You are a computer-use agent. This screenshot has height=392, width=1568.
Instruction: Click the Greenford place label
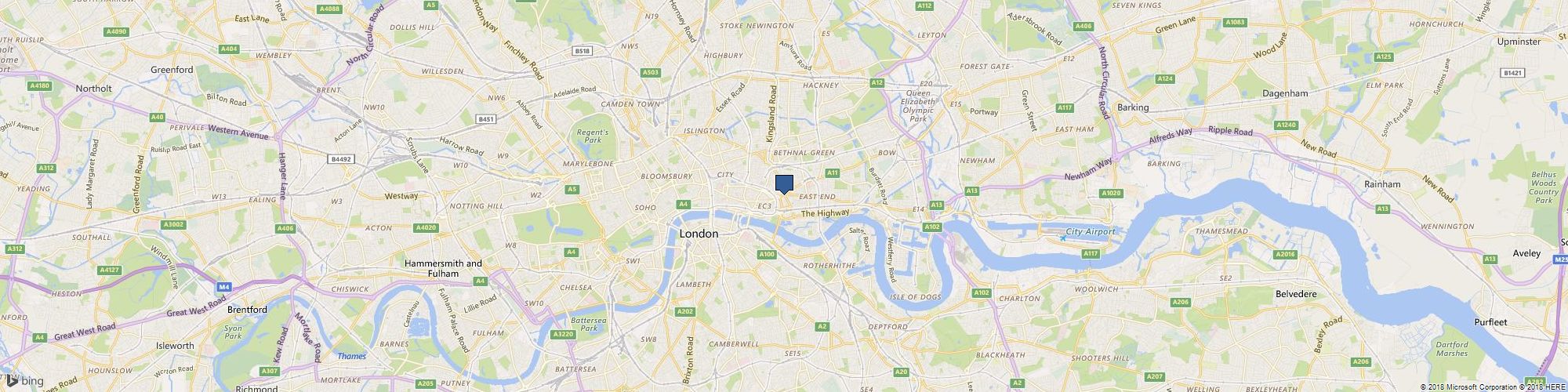tap(172, 70)
